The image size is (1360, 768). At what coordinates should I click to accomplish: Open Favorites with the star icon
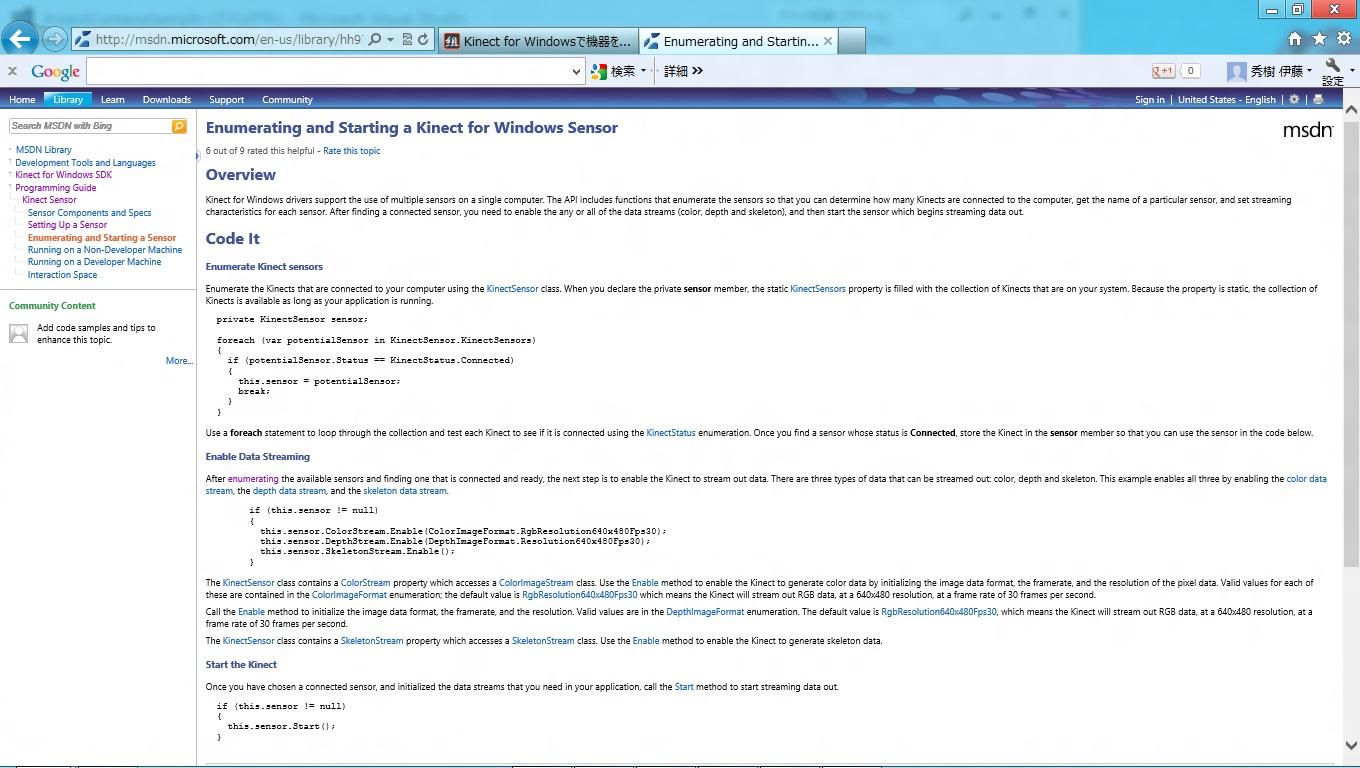1319,39
